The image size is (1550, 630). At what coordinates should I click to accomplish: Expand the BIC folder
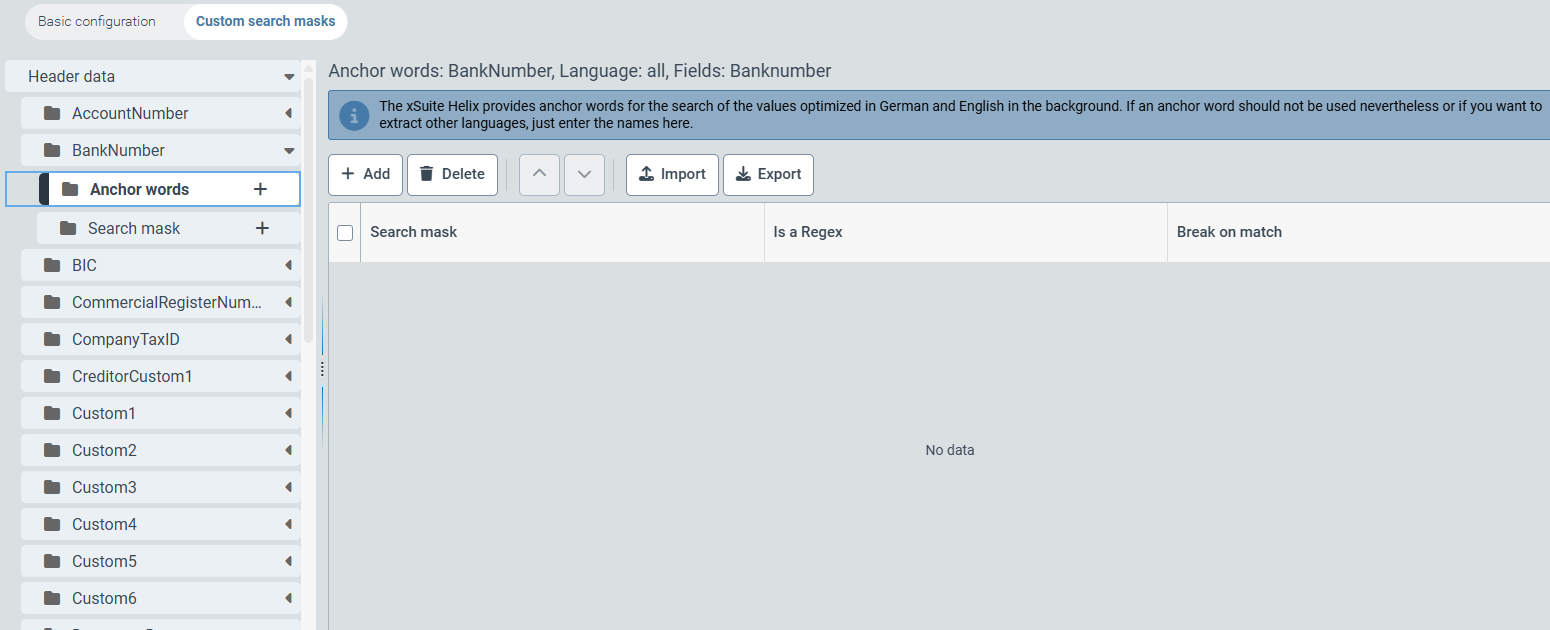point(289,265)
